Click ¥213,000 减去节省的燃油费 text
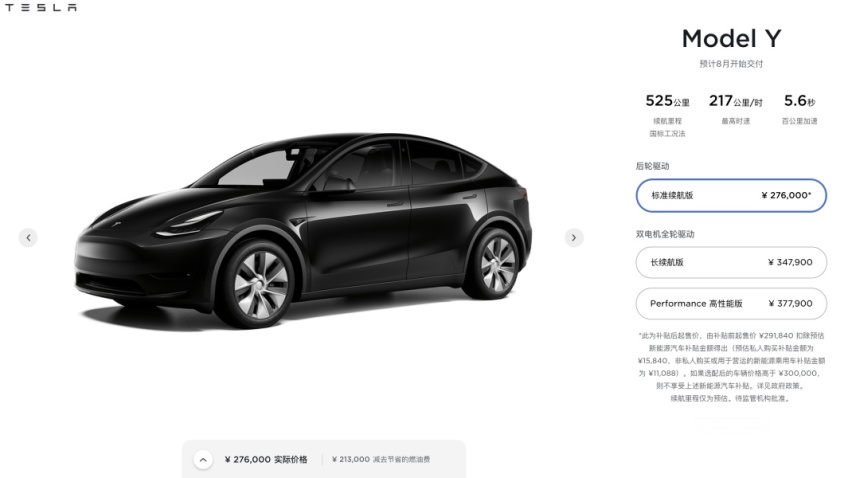The width and height of the screenshot is (852, 478). (381, 460)
